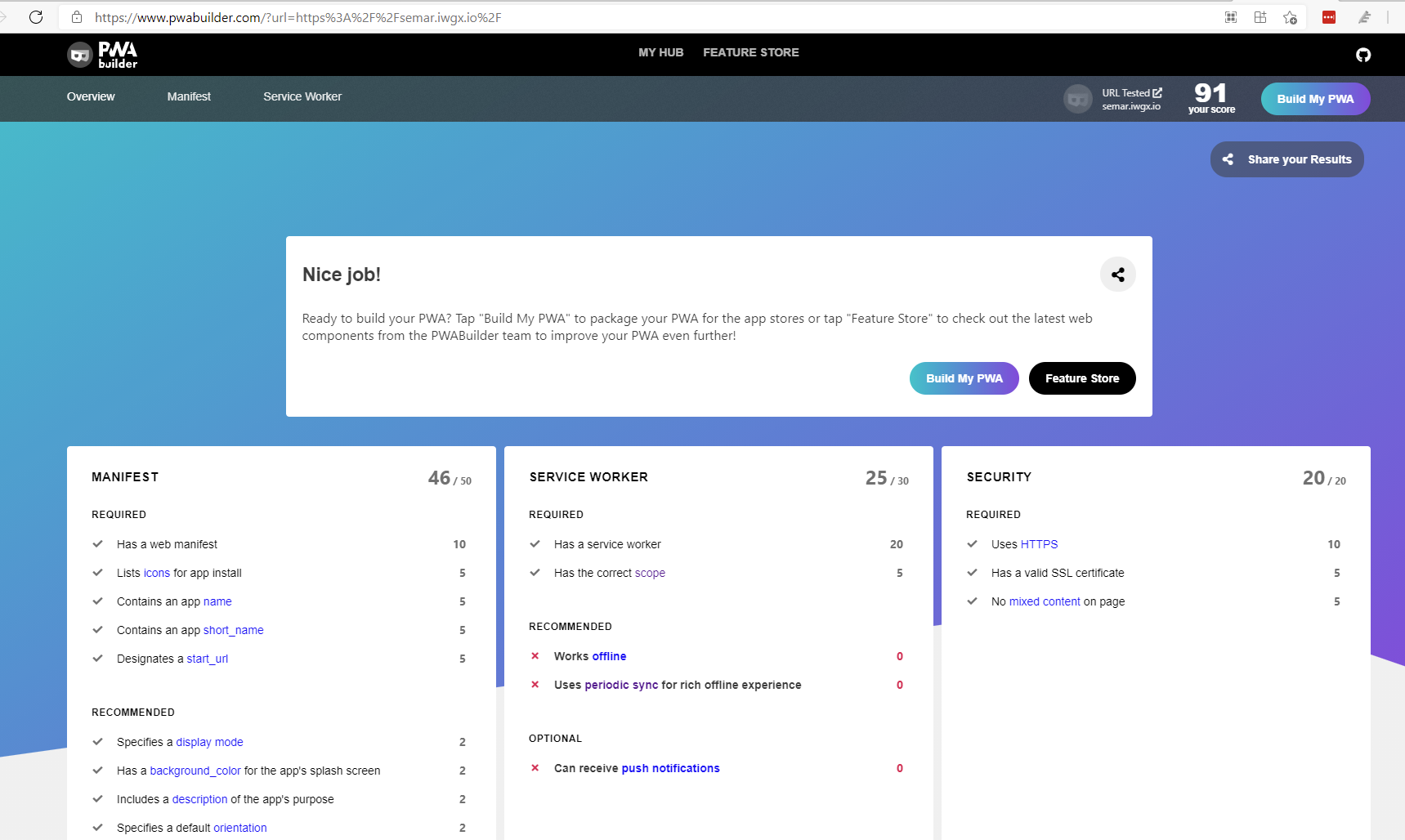1405x840 pixels.
Task: Open the Service Worker tab
Action: 302,96
